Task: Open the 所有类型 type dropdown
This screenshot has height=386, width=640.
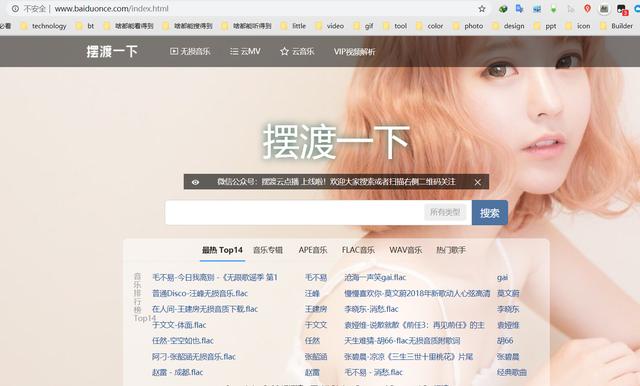Action: pyautogui.click(x=445, y=212)
